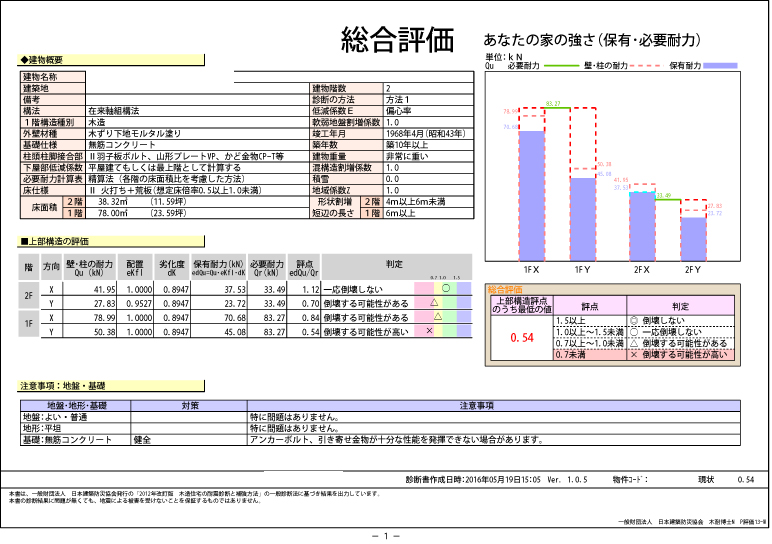
Task: Click the ■上部構造の評価 section header
Action: (x=111, y=241)
